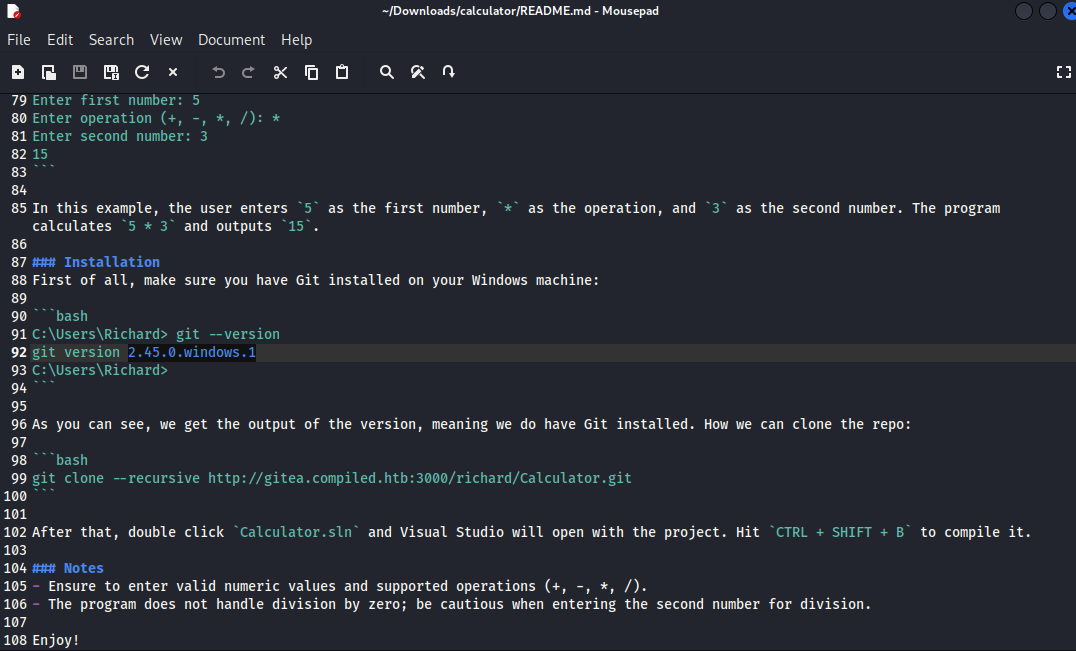Close the current document tab icon

(x=173, y=72)
